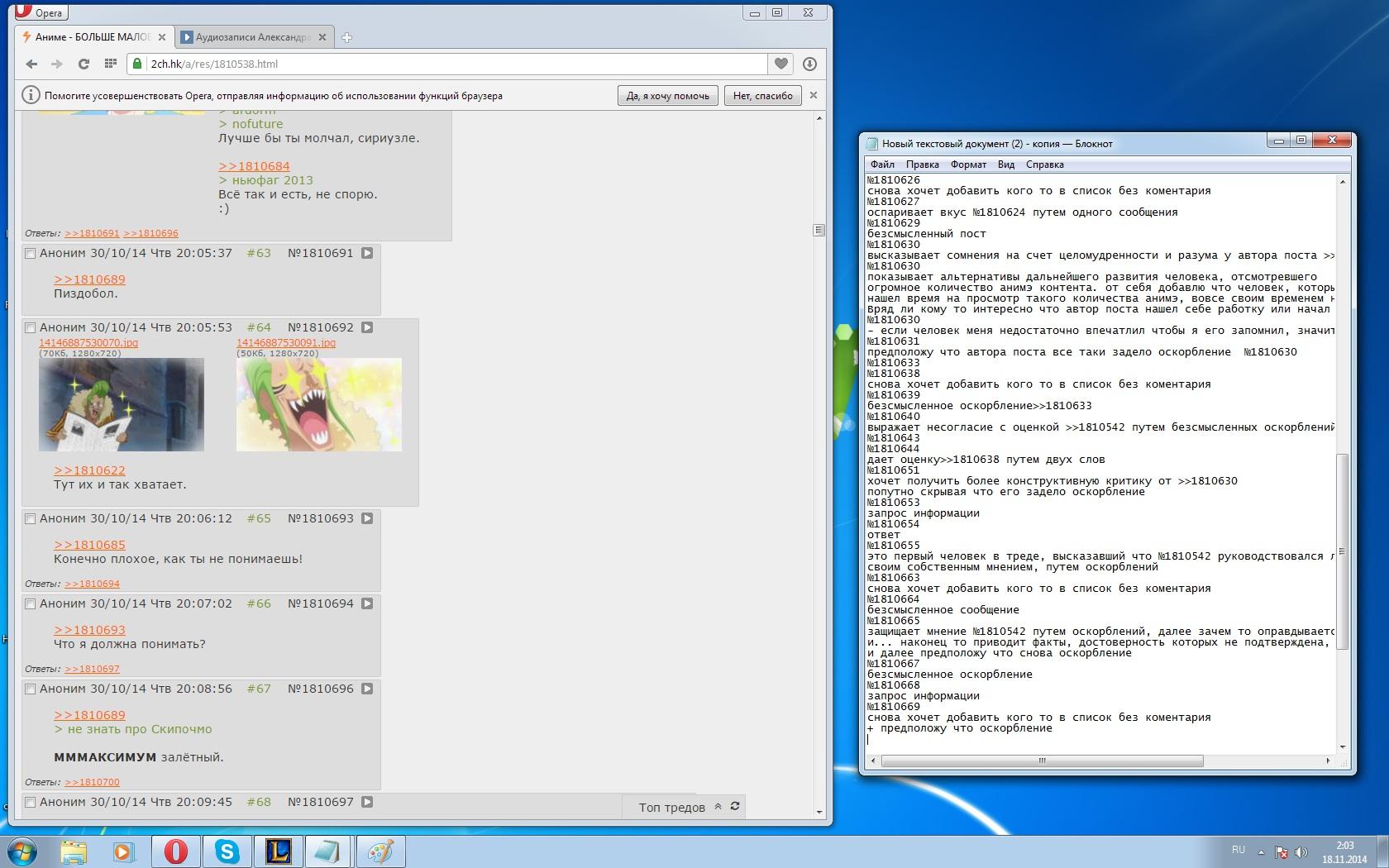1389x868 pixels.
Task: Close the Аудиозаписи Александра tab
Action: [322, 37]
